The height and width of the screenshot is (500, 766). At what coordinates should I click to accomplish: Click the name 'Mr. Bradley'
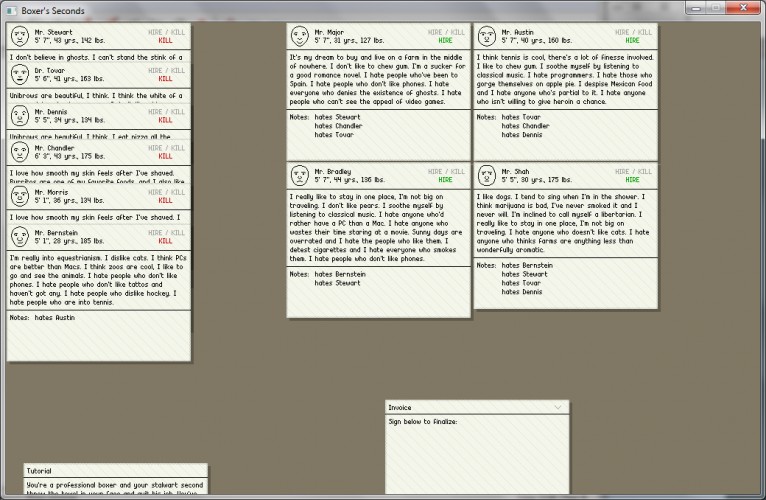tap(333, 172)
